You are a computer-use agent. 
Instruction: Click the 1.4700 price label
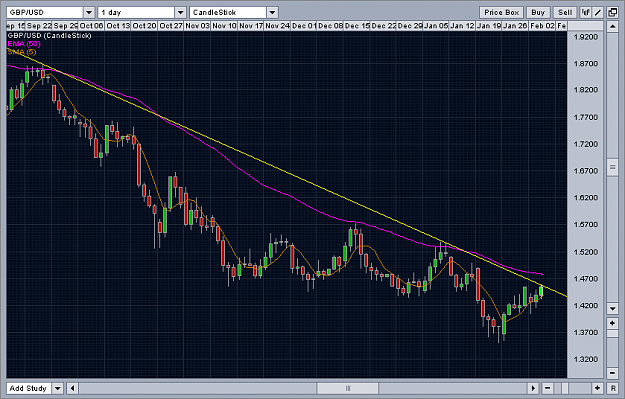pos(586,279)
